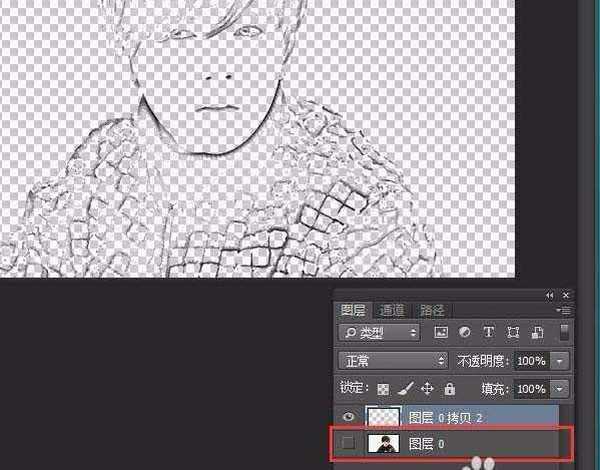The width and height of the screenshot is (600, 470).
Task: Toggle the layer filter on/off switch
Action: (565, 331)
